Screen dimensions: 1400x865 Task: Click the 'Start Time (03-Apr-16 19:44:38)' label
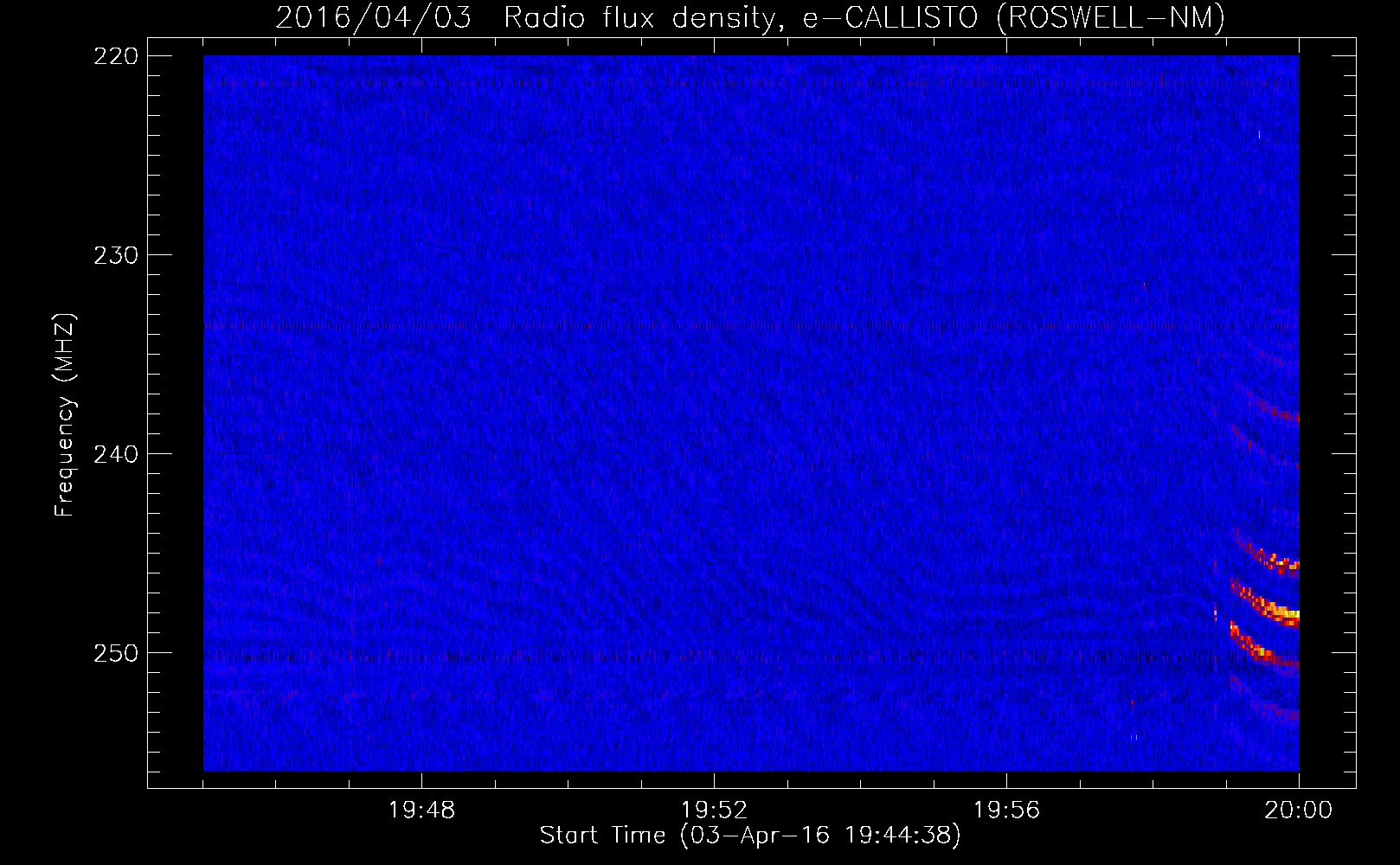[750, 836]
